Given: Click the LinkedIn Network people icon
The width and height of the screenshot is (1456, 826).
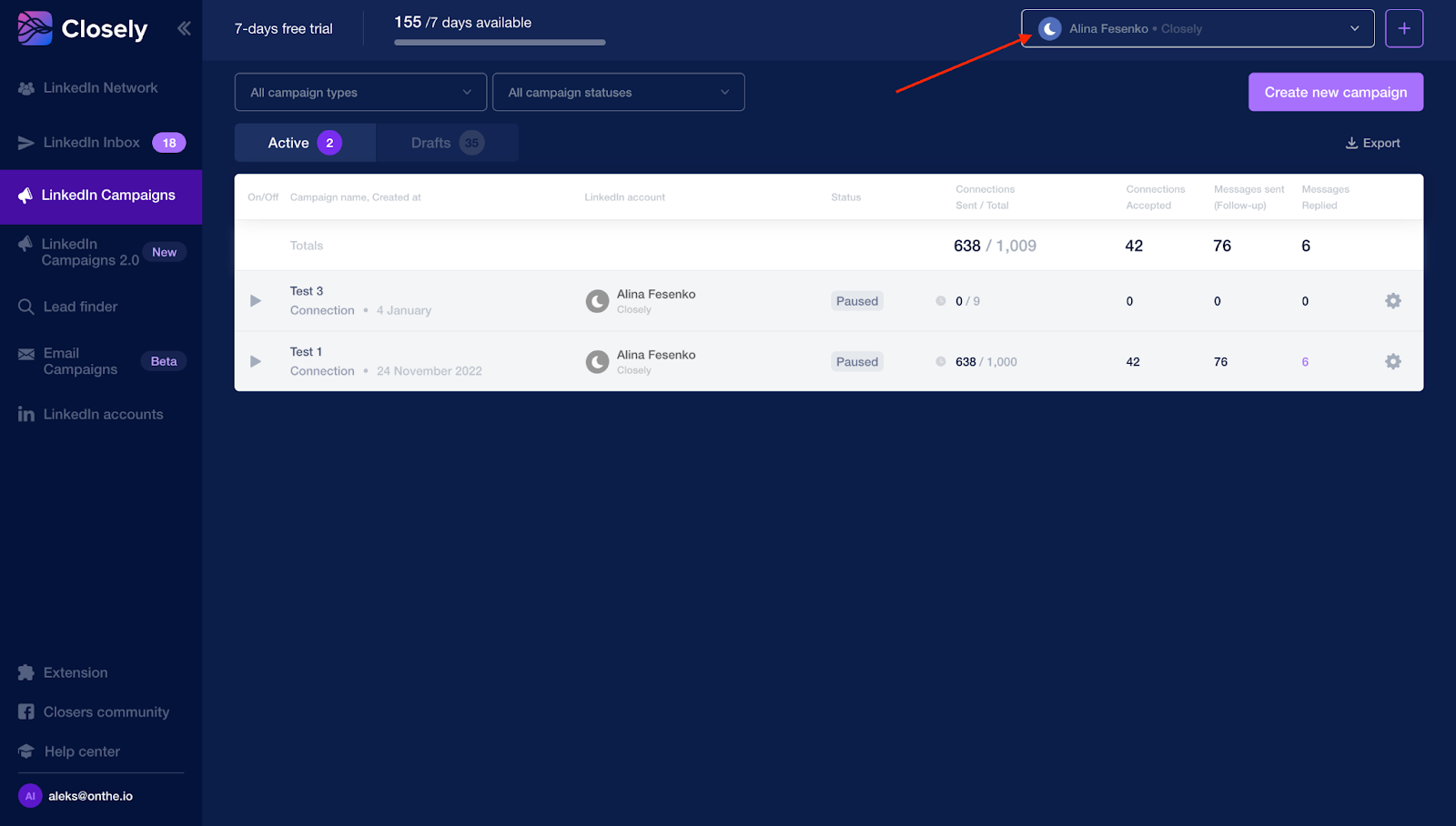Looking at the screenshot, I should (x=26, y=88).
